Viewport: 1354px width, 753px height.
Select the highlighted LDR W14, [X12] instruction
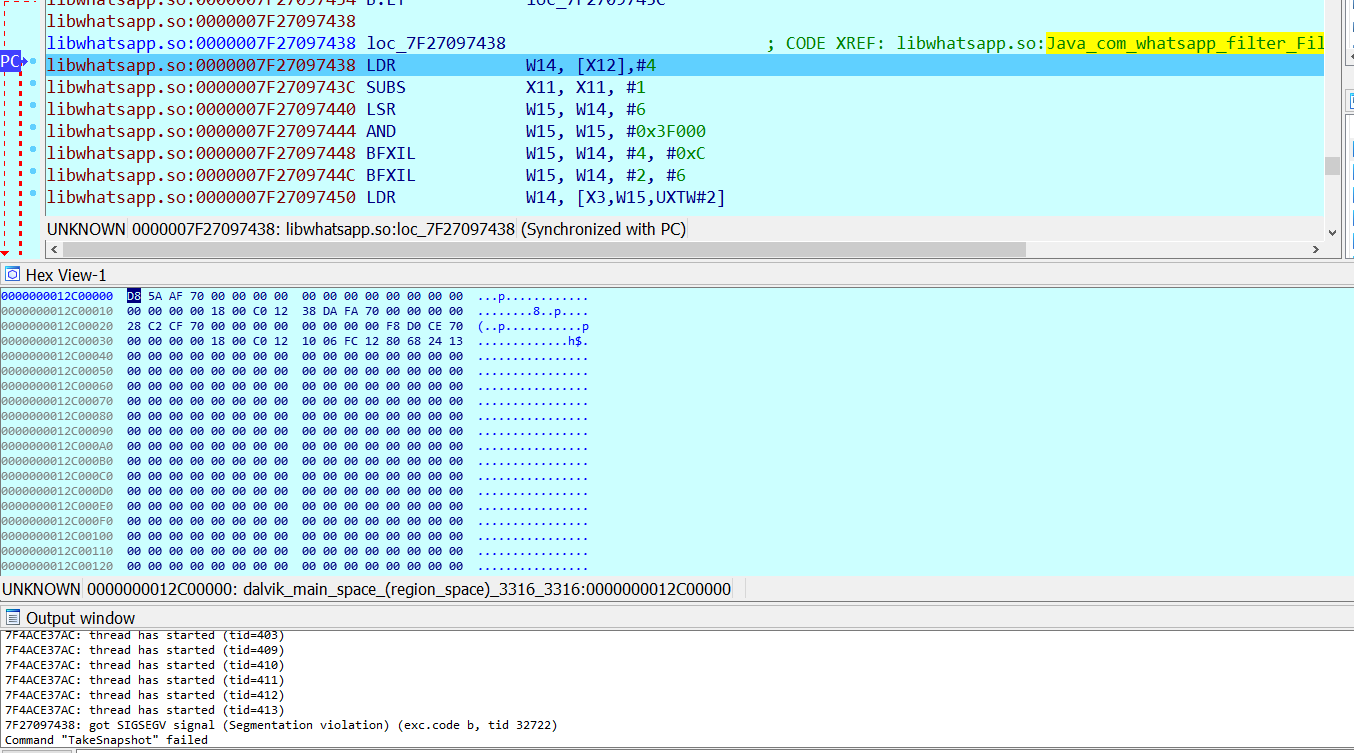coord(590,66)
